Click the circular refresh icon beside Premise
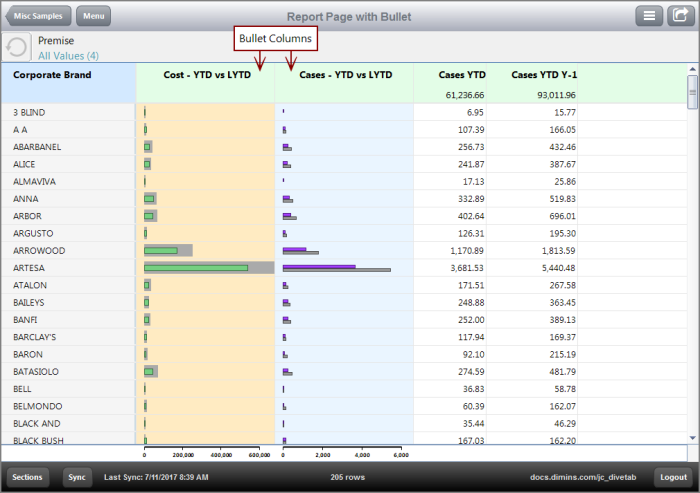Screen dimensions: 700x493 point(17,47)
